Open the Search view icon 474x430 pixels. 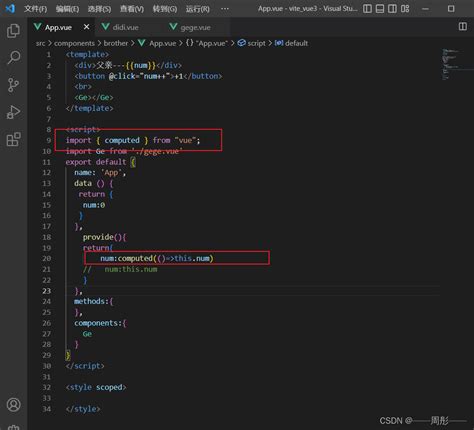click(13, 57)
